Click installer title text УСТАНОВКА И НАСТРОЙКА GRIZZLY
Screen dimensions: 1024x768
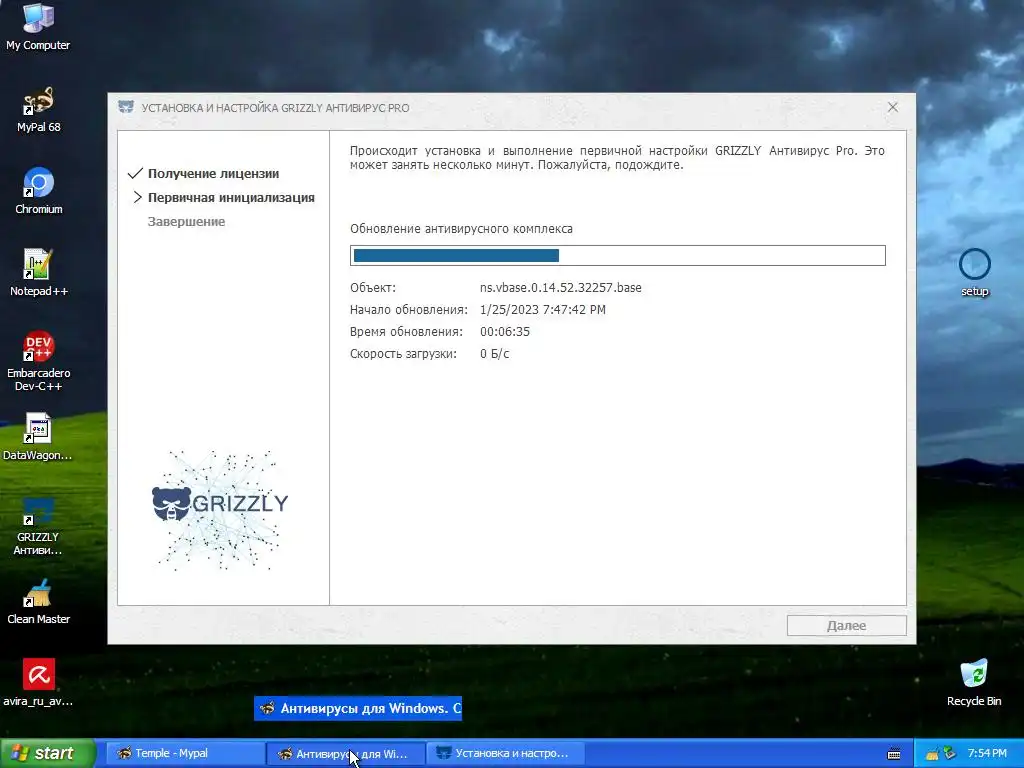[275, 108]
